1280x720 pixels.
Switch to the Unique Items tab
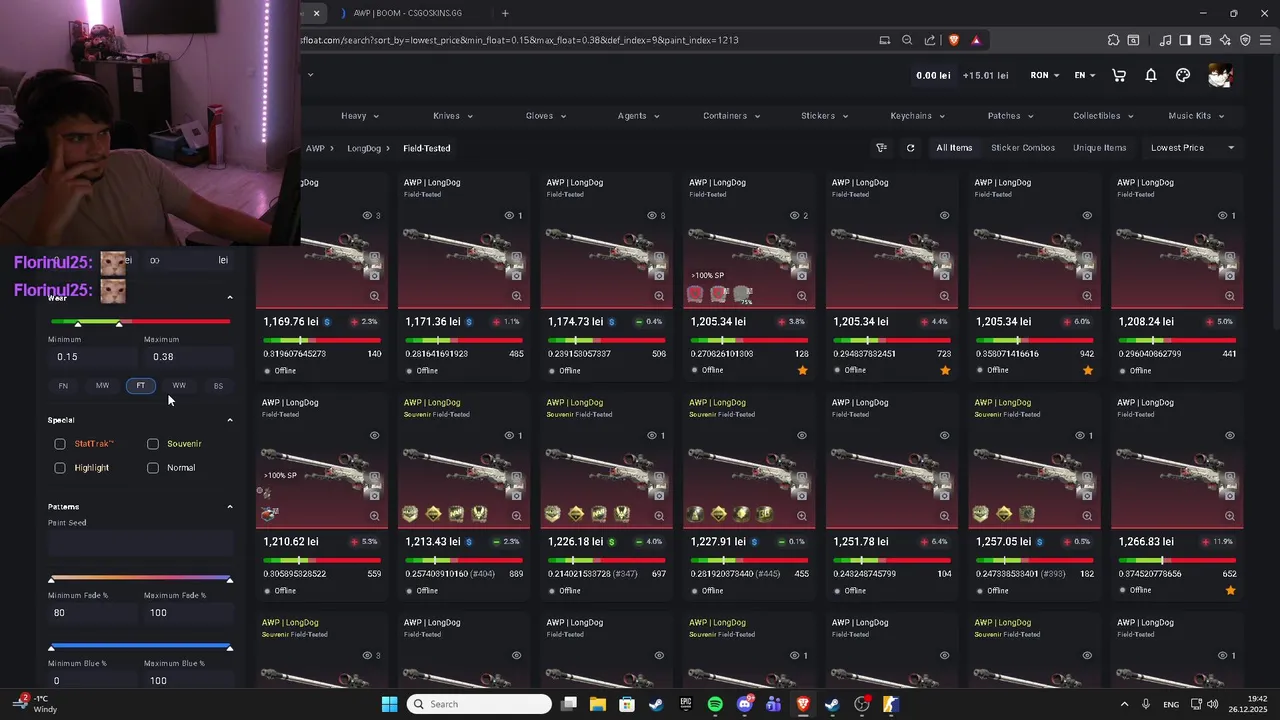1100,148
